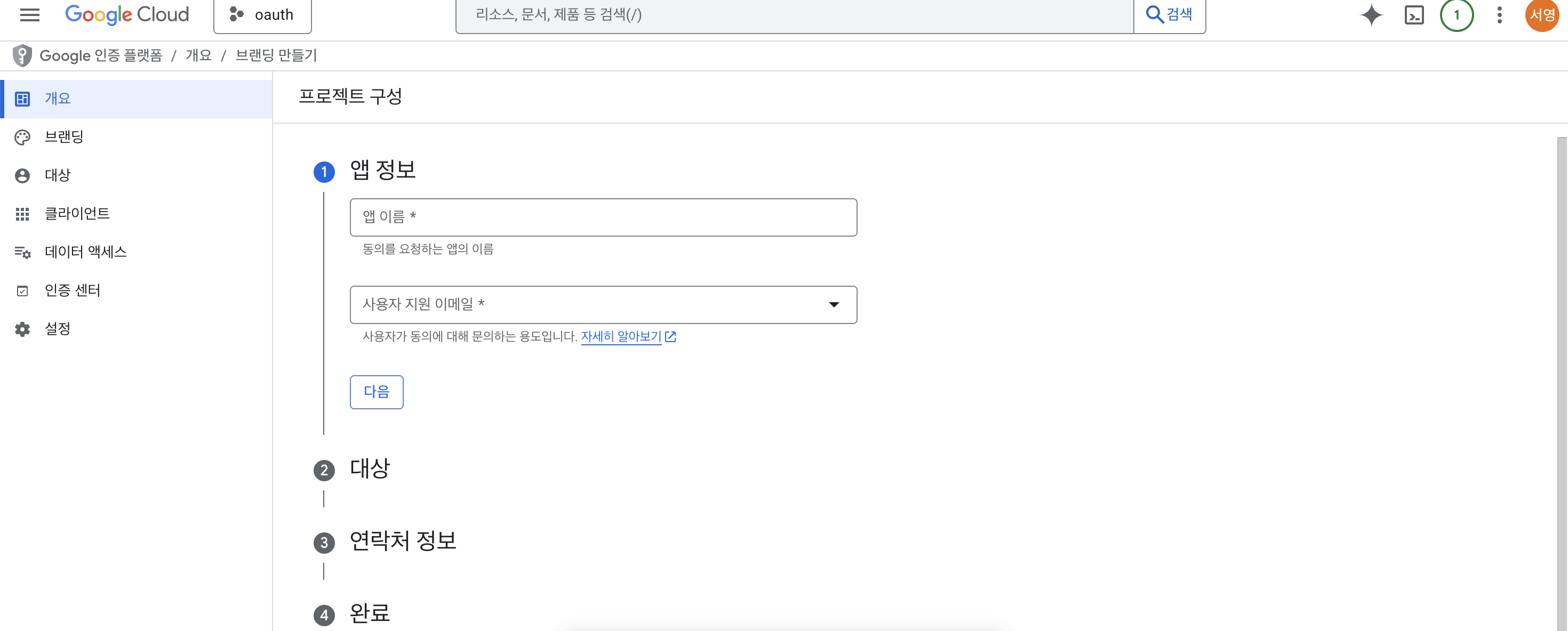Viewport: 1568px width, 631px height.
Task: Click the orange 서영 account avatar
Action: (x=1542, y=14)
